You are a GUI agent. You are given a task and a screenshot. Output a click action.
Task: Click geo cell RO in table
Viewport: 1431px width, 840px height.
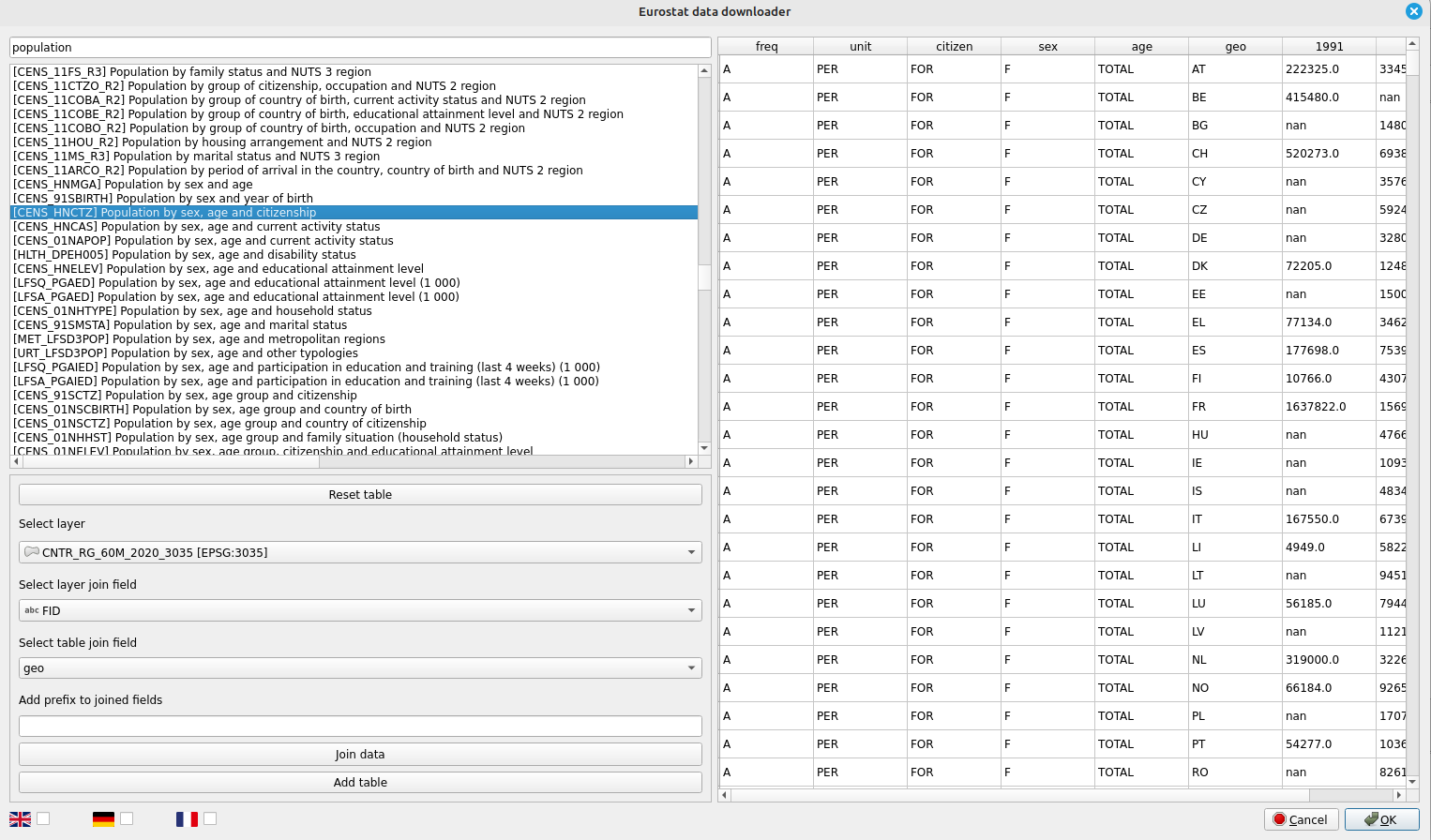click(x=1235, y=772)
